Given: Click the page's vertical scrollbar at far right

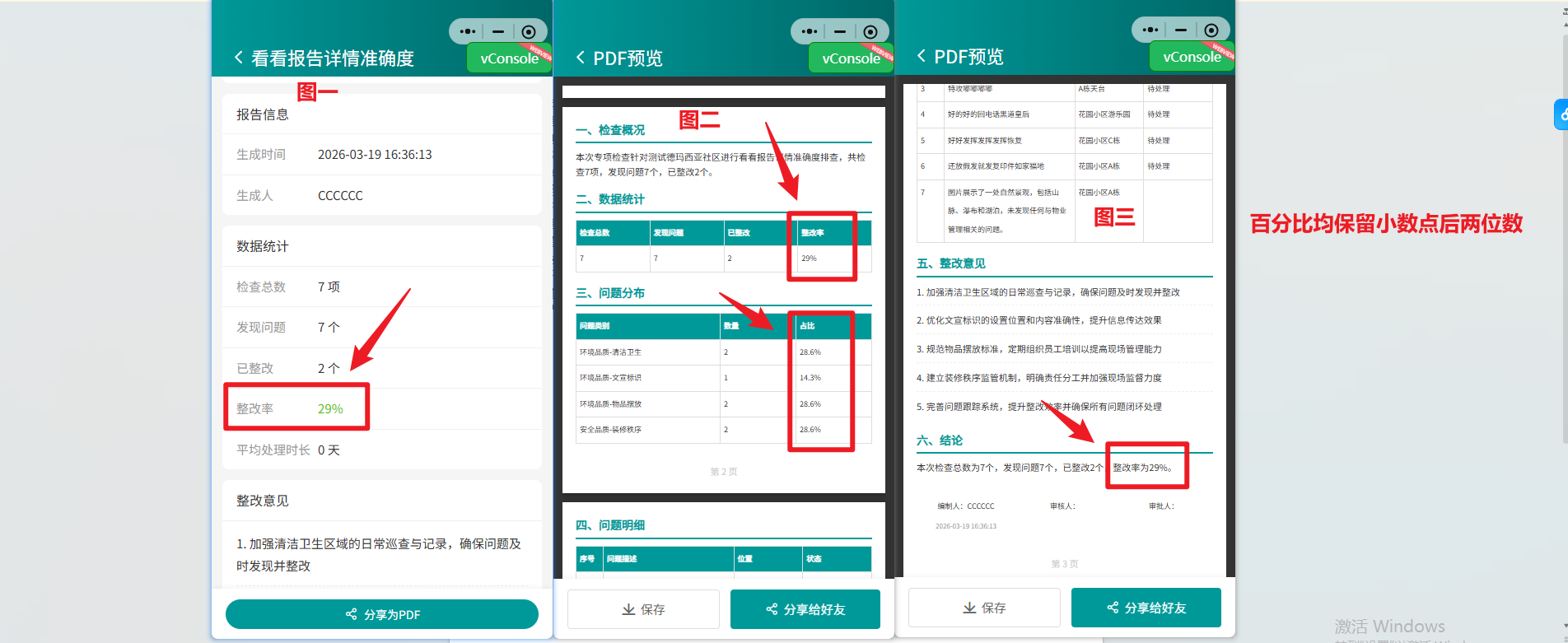Looking at the screenshot, I should coord(1564,247).
